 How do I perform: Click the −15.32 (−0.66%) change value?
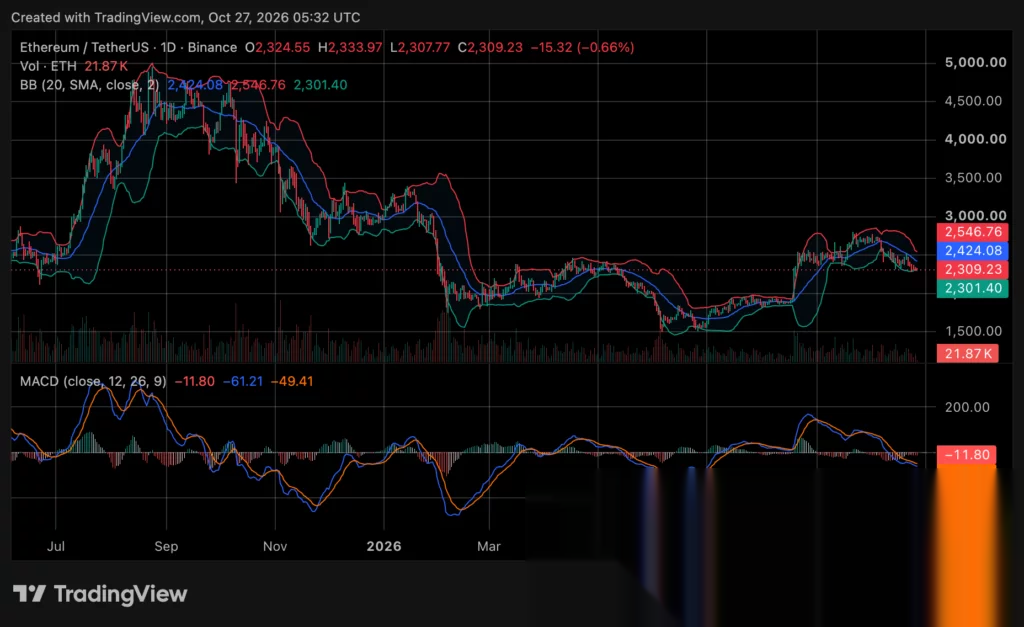point(583,48)
